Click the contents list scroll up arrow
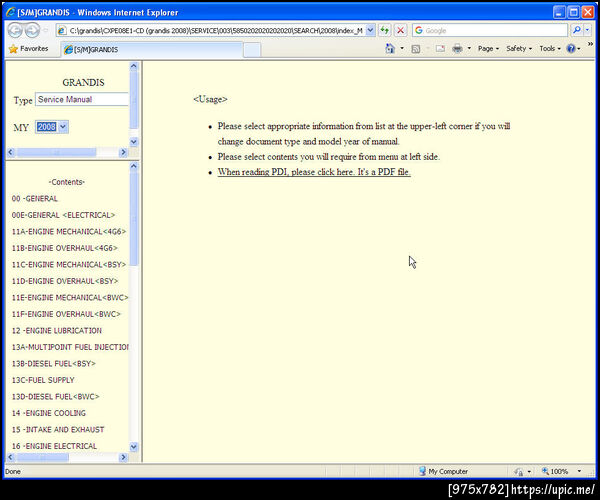The width and height of the screenshot is (600, 500). pos(134,166)
